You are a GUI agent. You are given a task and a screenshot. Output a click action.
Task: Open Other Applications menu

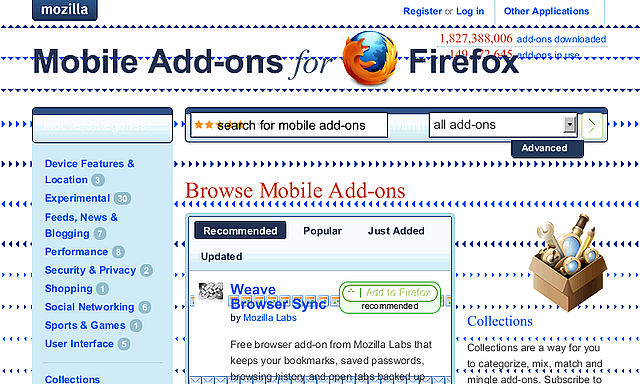point(546,11)
